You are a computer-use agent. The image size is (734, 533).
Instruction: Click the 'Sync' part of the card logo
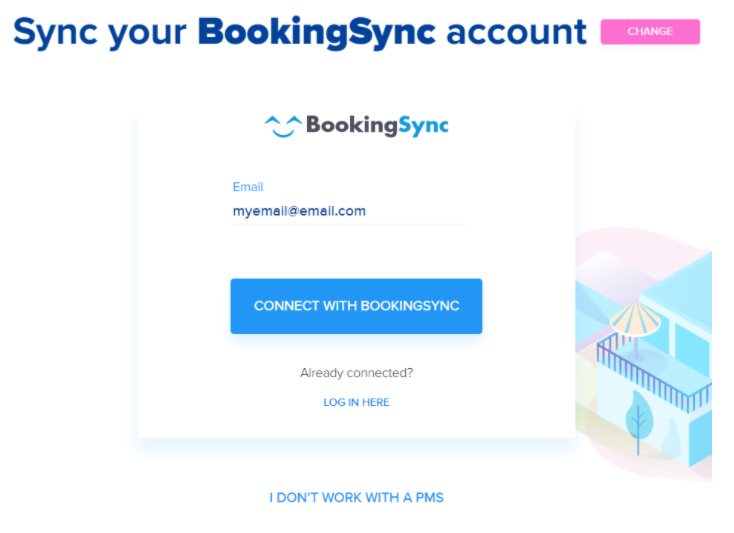pyautogui.click(x=419, y=125)
